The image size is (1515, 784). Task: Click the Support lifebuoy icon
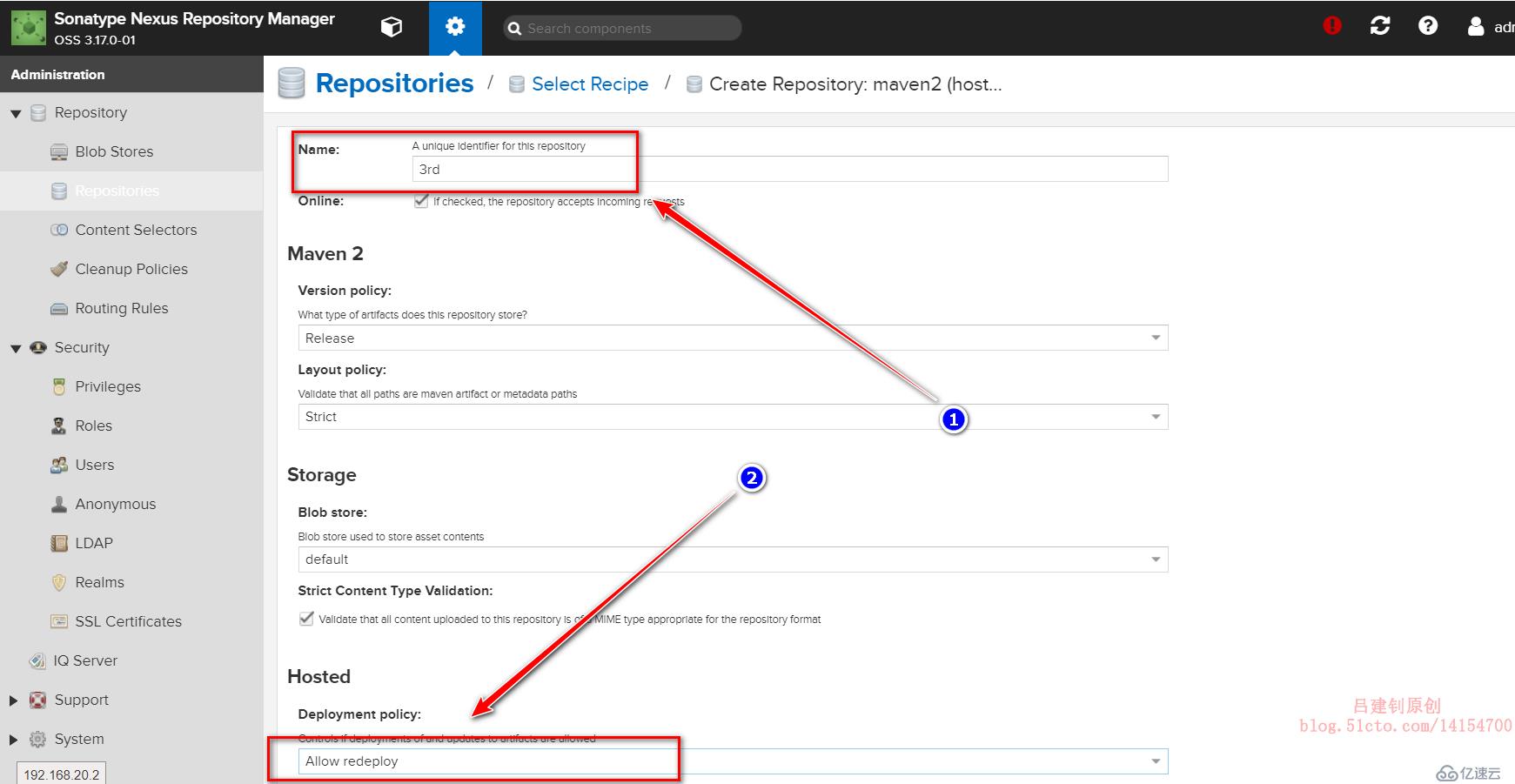pyautogui.click(x=38, y=700)
